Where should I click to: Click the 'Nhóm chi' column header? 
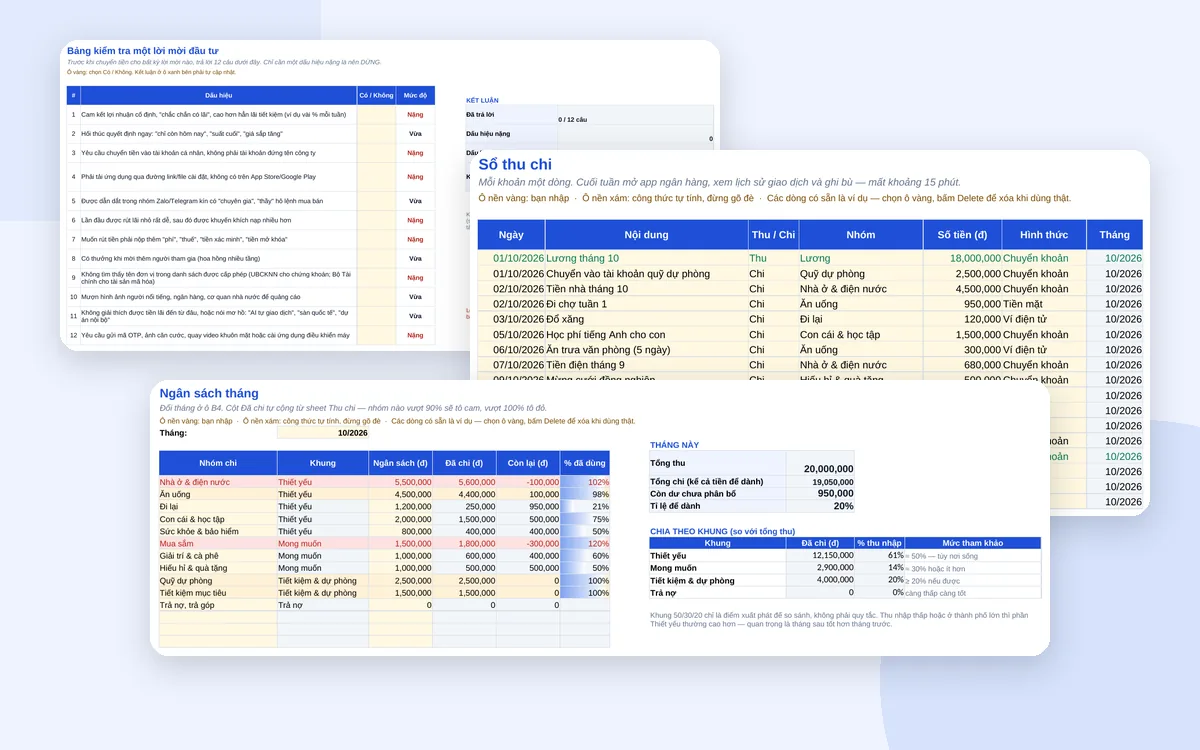pos(218,463)
